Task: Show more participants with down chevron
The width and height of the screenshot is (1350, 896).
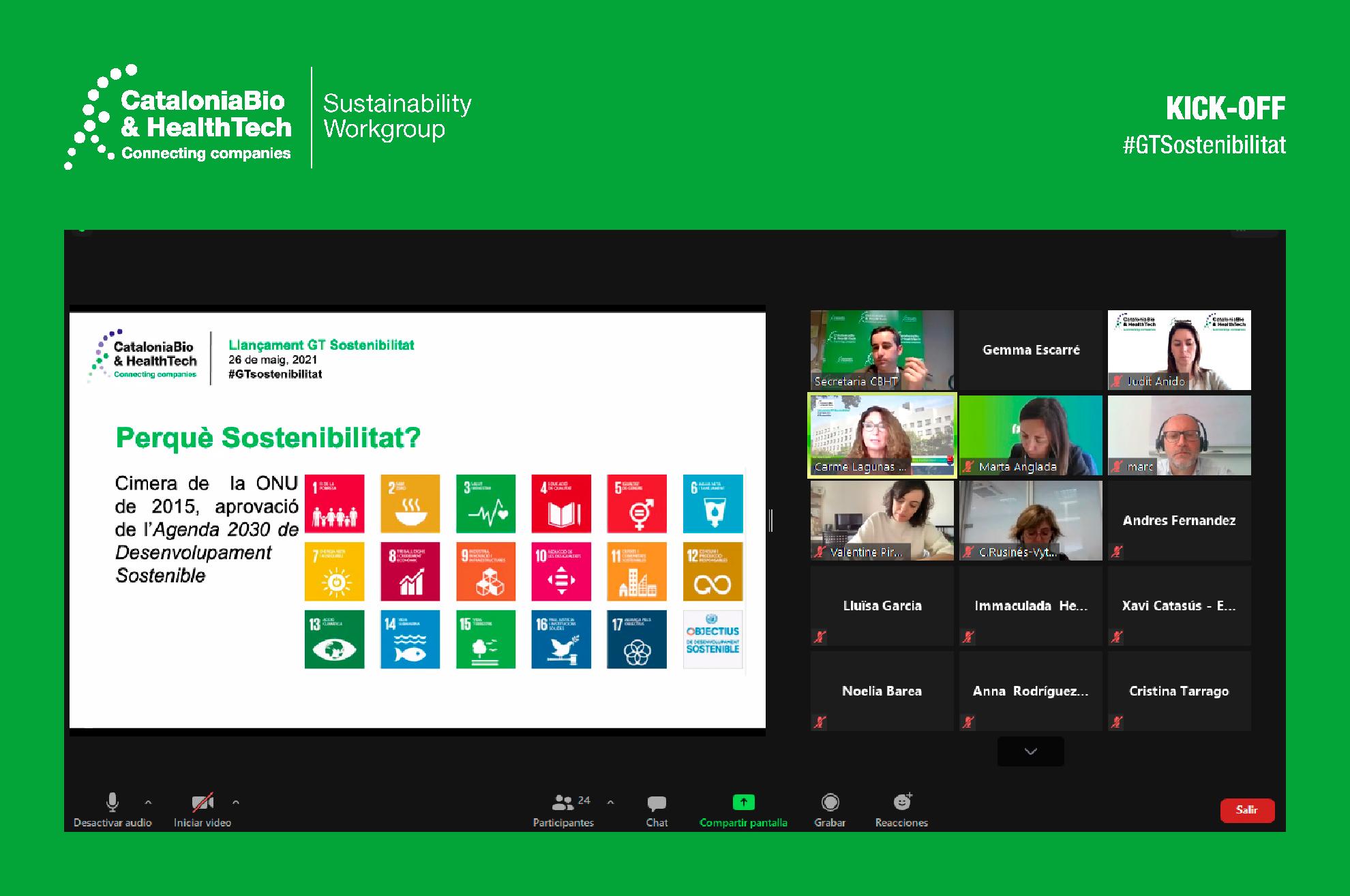Action: click(1030, 751)
